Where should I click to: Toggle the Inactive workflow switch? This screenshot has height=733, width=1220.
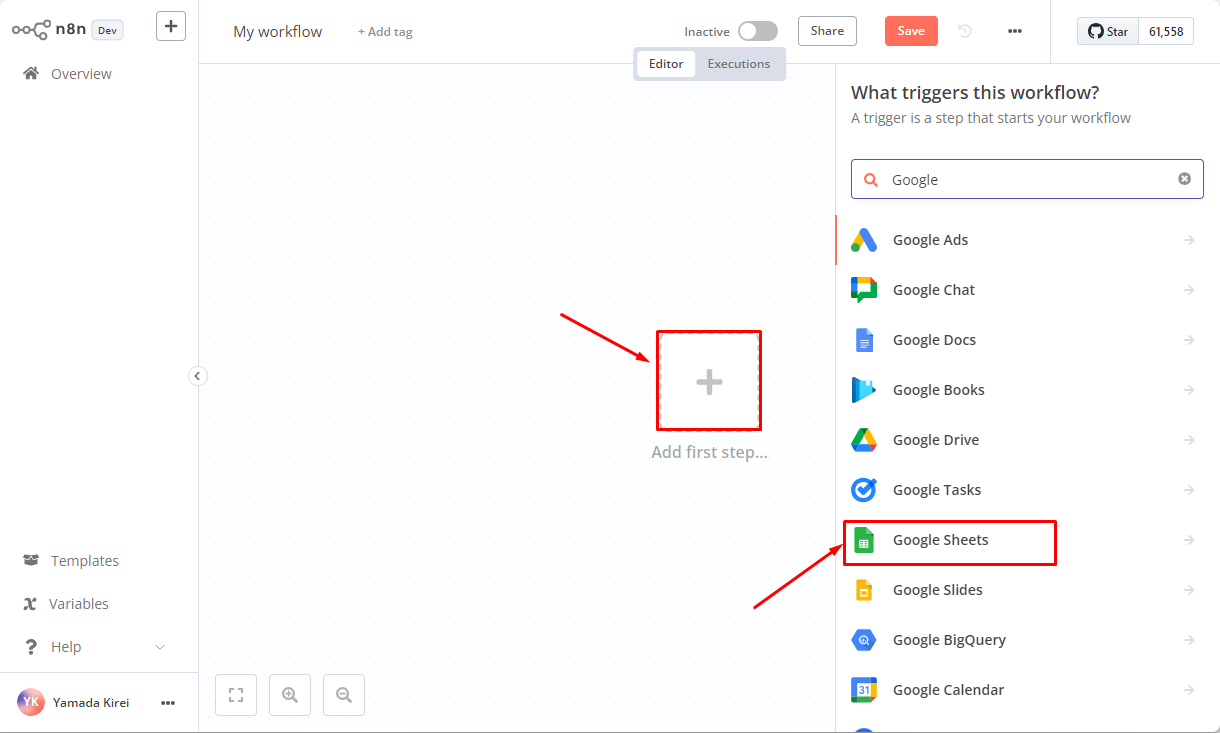coord(758,31)
